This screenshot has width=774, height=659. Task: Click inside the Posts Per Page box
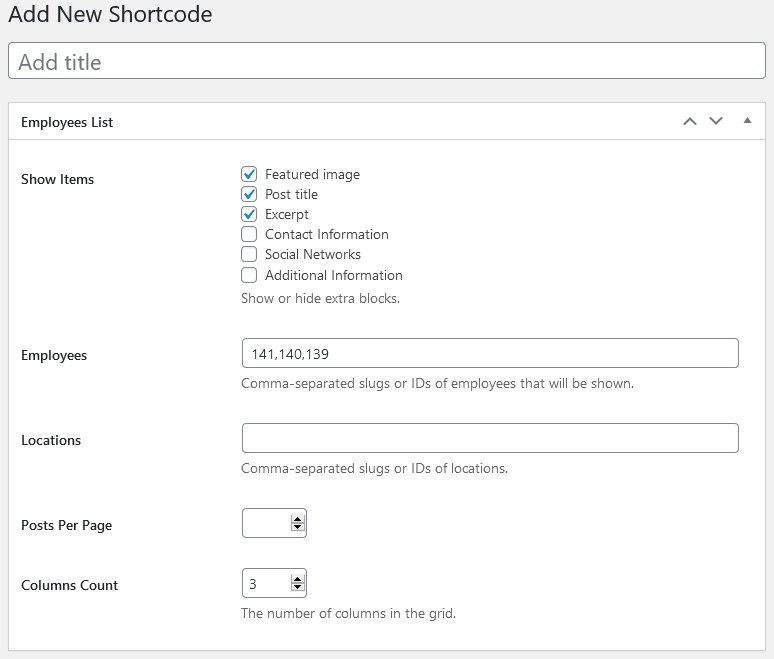[267, 523]
